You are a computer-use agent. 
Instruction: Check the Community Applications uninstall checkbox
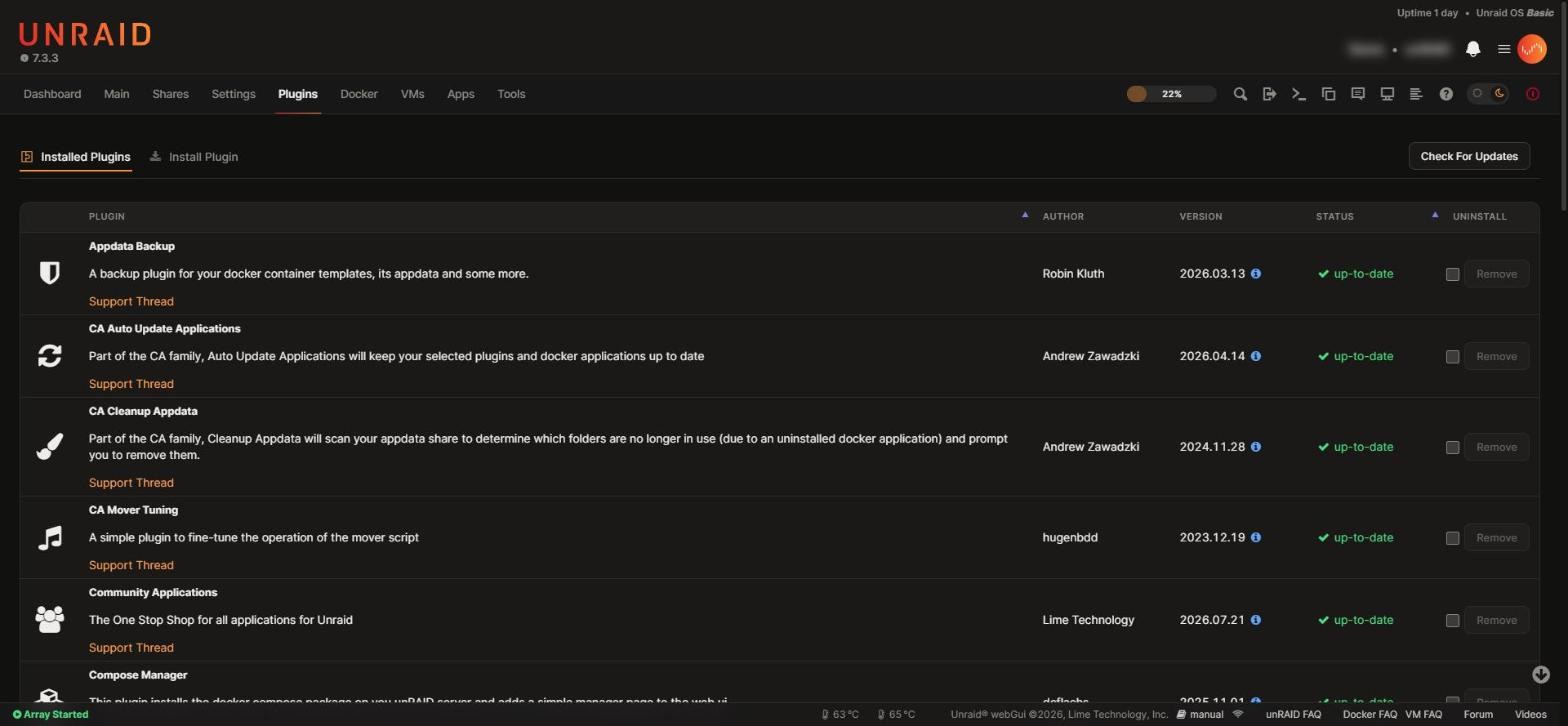coord(1453,621)
